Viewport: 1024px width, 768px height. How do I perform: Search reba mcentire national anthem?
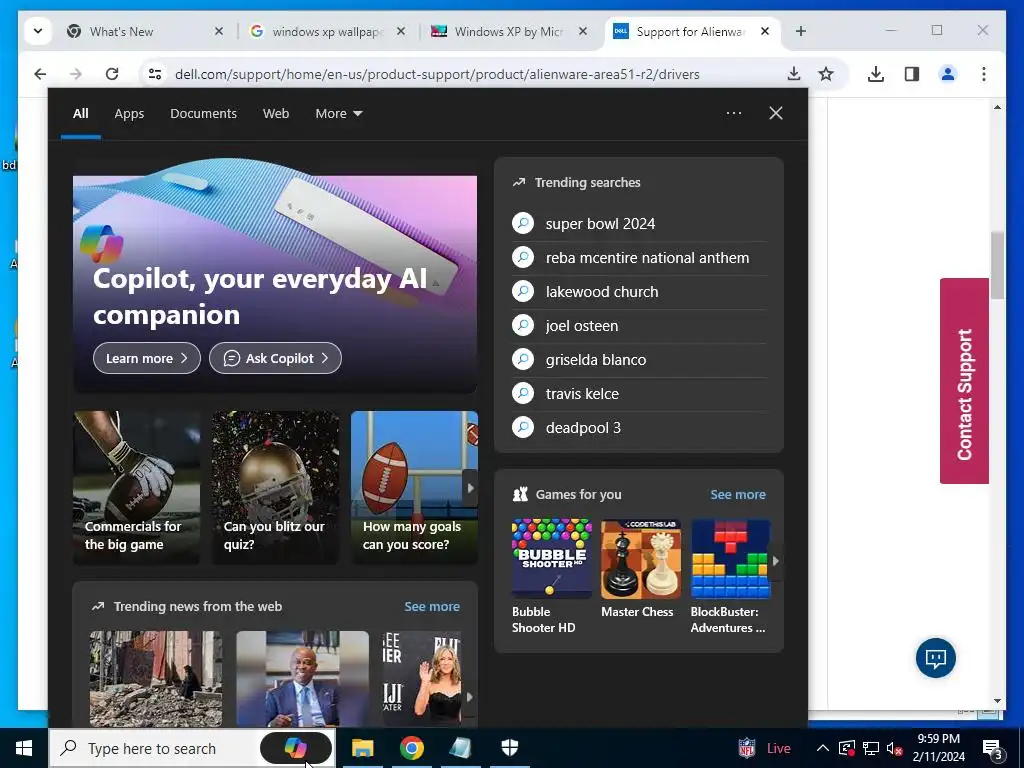click(639, 258)
